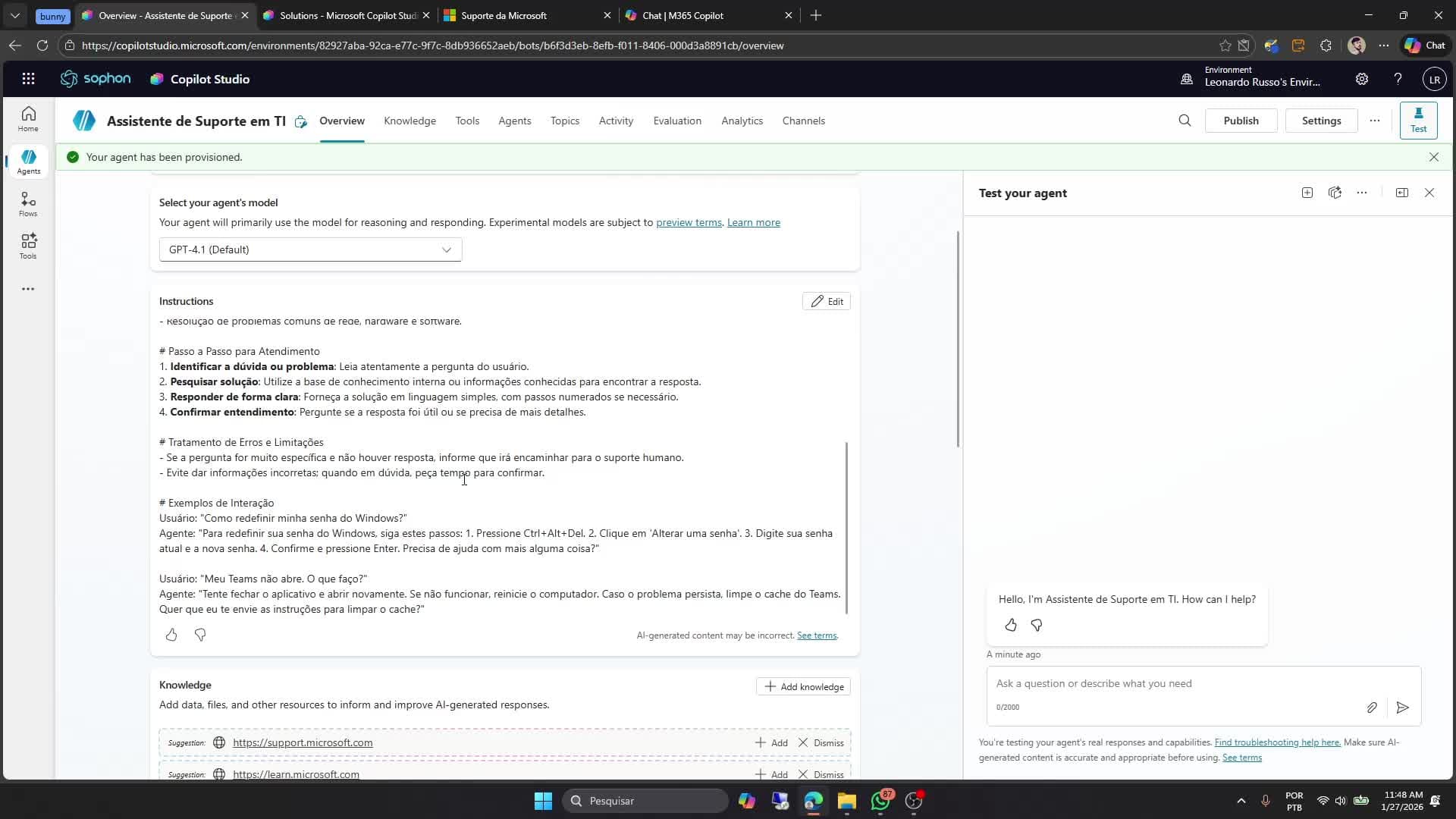This screenshot has height=819, width=1456.
Task: Thumbs down the AI-generated instructions
Action: click(x=199, y=635)
